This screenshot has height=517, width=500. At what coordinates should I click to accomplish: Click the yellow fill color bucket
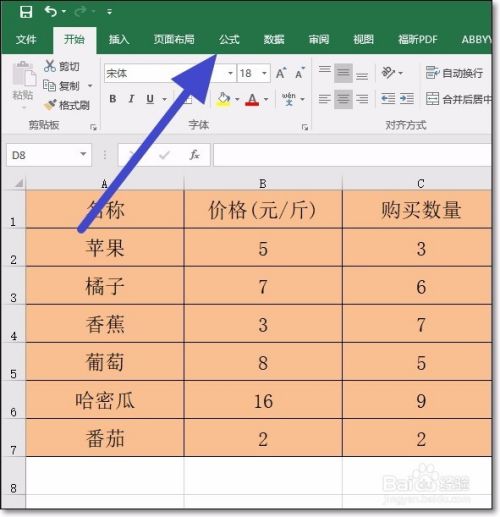[223, 99]
